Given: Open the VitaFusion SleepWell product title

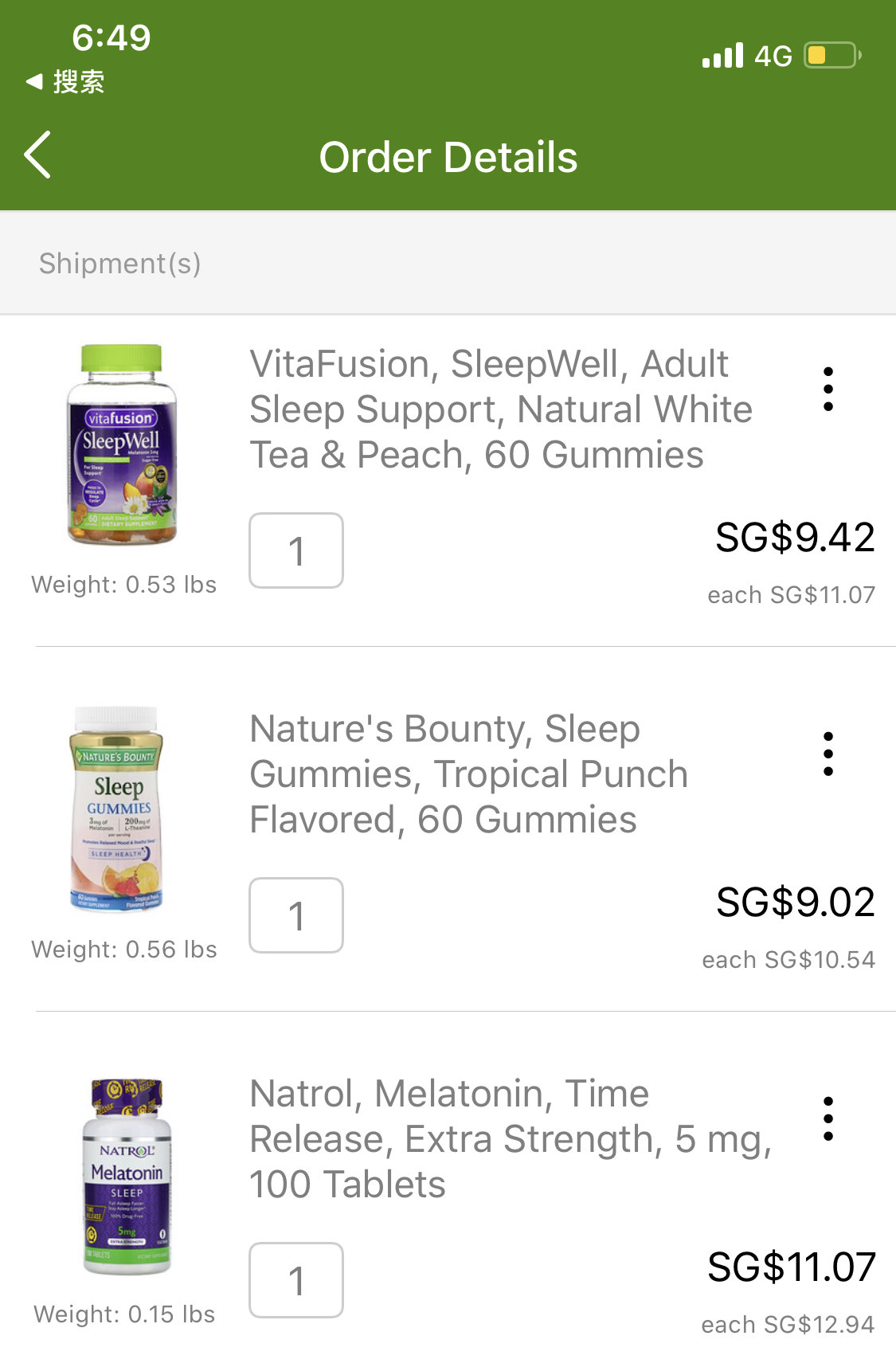Looking at the screenshot, I should (500, 409).
